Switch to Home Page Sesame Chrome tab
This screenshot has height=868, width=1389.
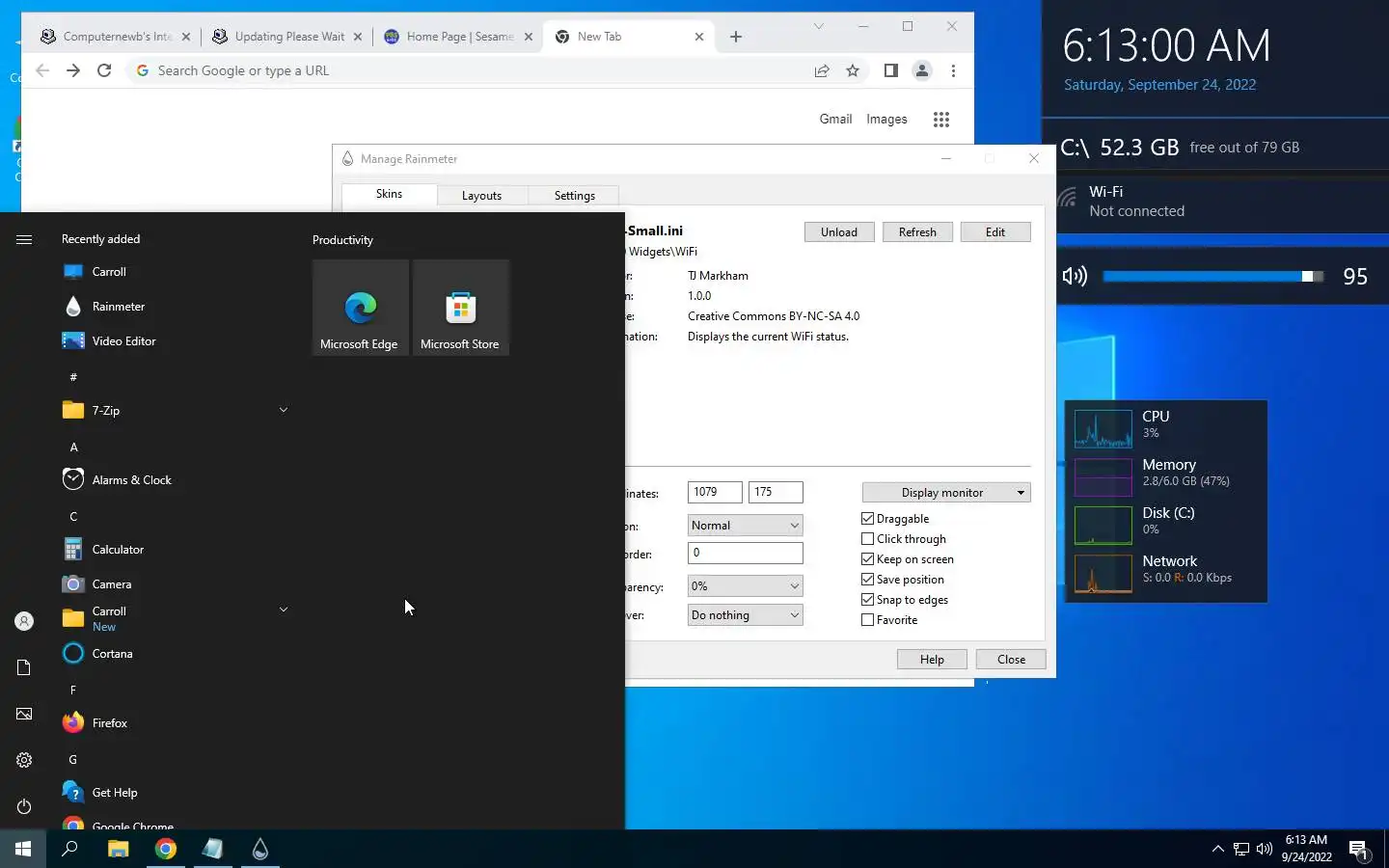(459, 37)
